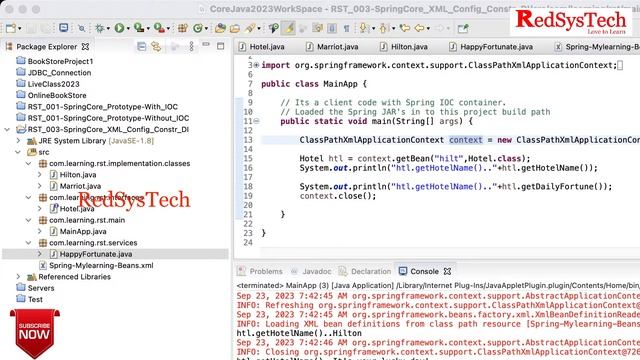The image size is (640, 360).
Task: Select JDBC_Connection project
Action: coord(53,73)
